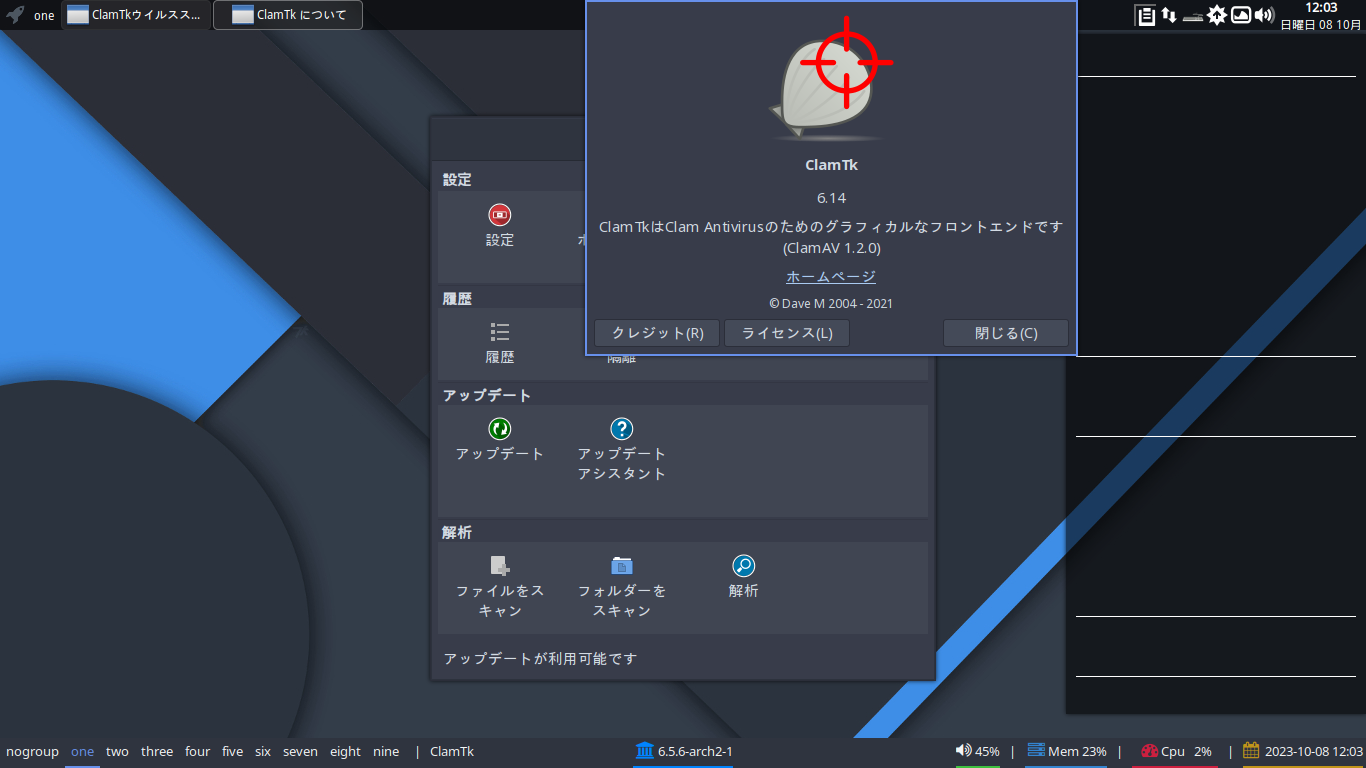Switch to workspace eight
Image resolution: width=1366 pixels, height=768 pixels.
[x=345, y=752]
